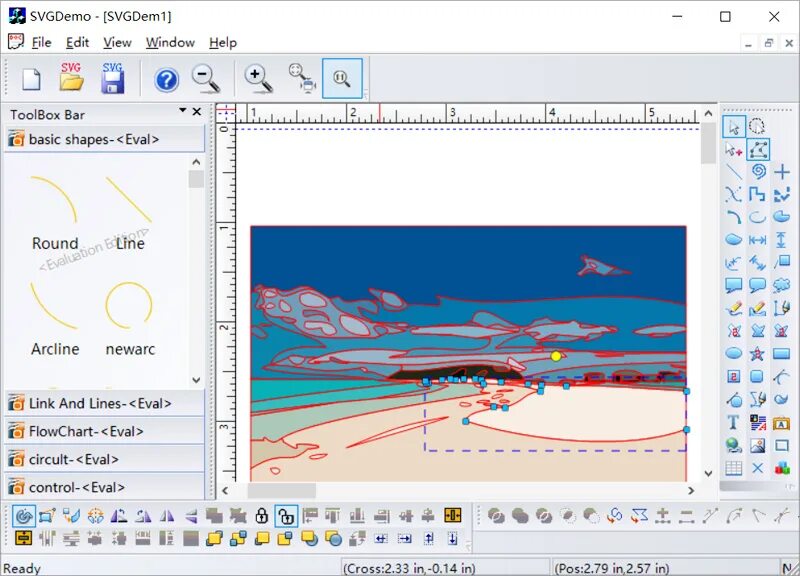The image size is (800, 576).
Task: Pick the globe hyperlink tool
Action: pos(734,445)
